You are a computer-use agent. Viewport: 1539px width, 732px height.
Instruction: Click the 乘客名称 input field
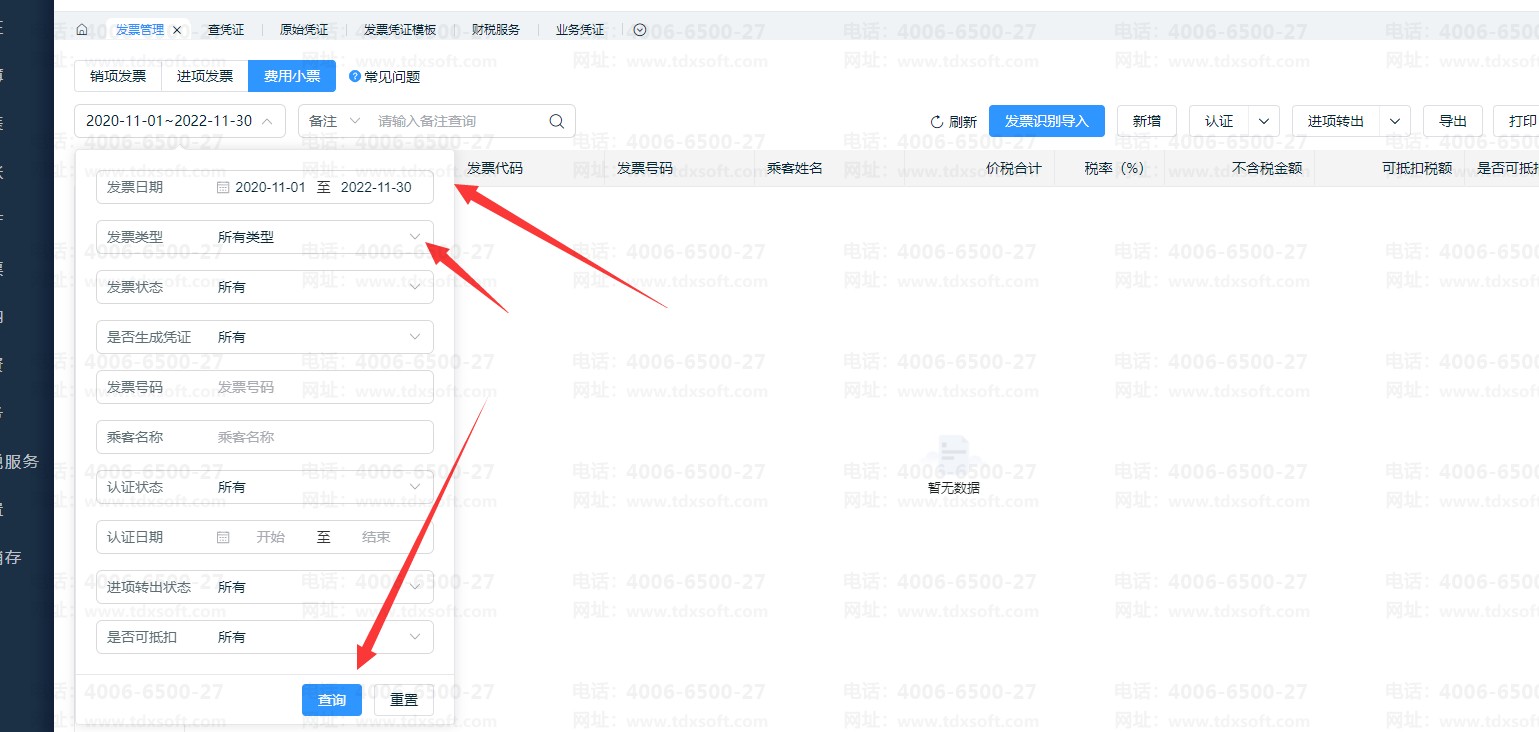pyautogui.click(x=320, y=437)
